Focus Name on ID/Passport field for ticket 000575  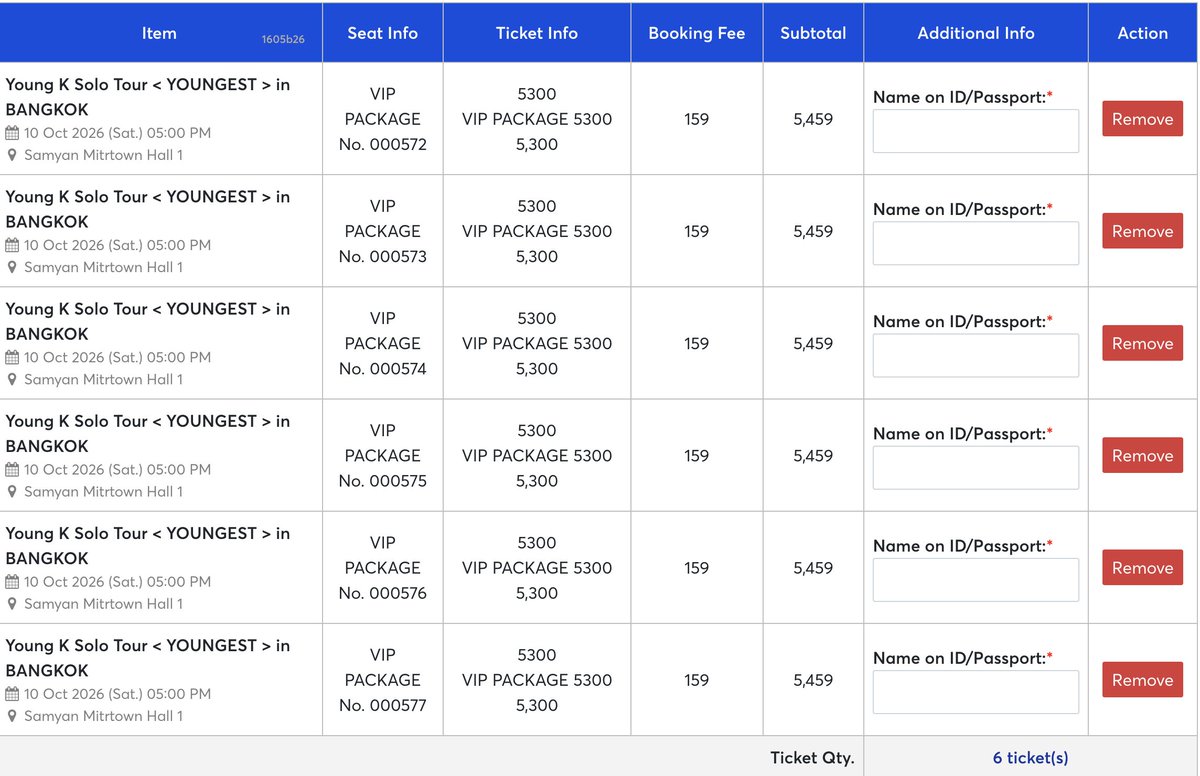point(976,467)
